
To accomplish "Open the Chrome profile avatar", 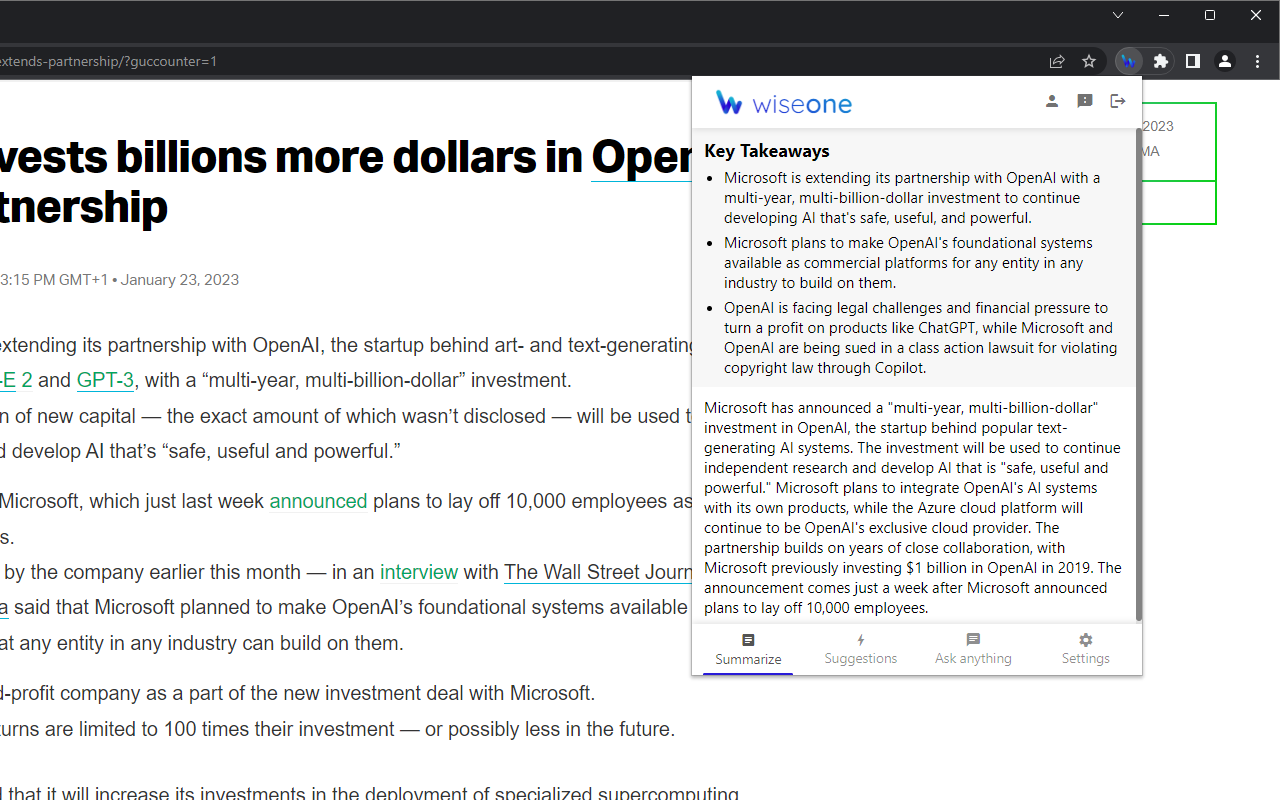I will tap(1225, 61).
